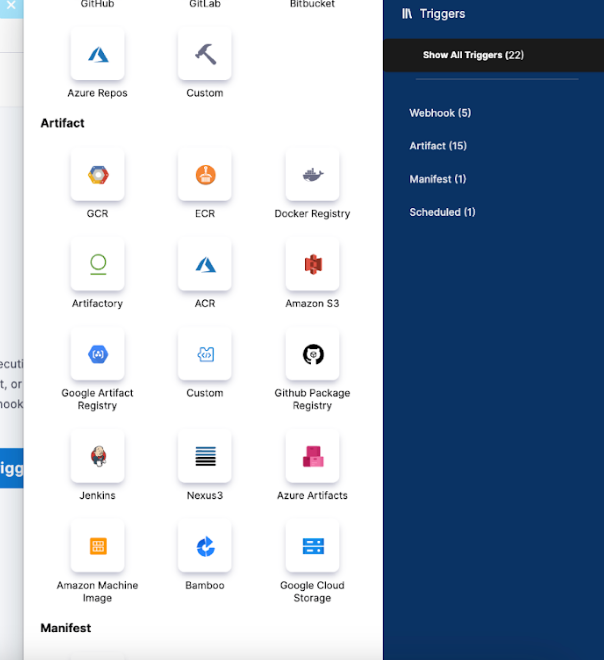Select the Artifactory trigger icon
604x660 pixels.
pyautogui.click(x=98, y=265)
